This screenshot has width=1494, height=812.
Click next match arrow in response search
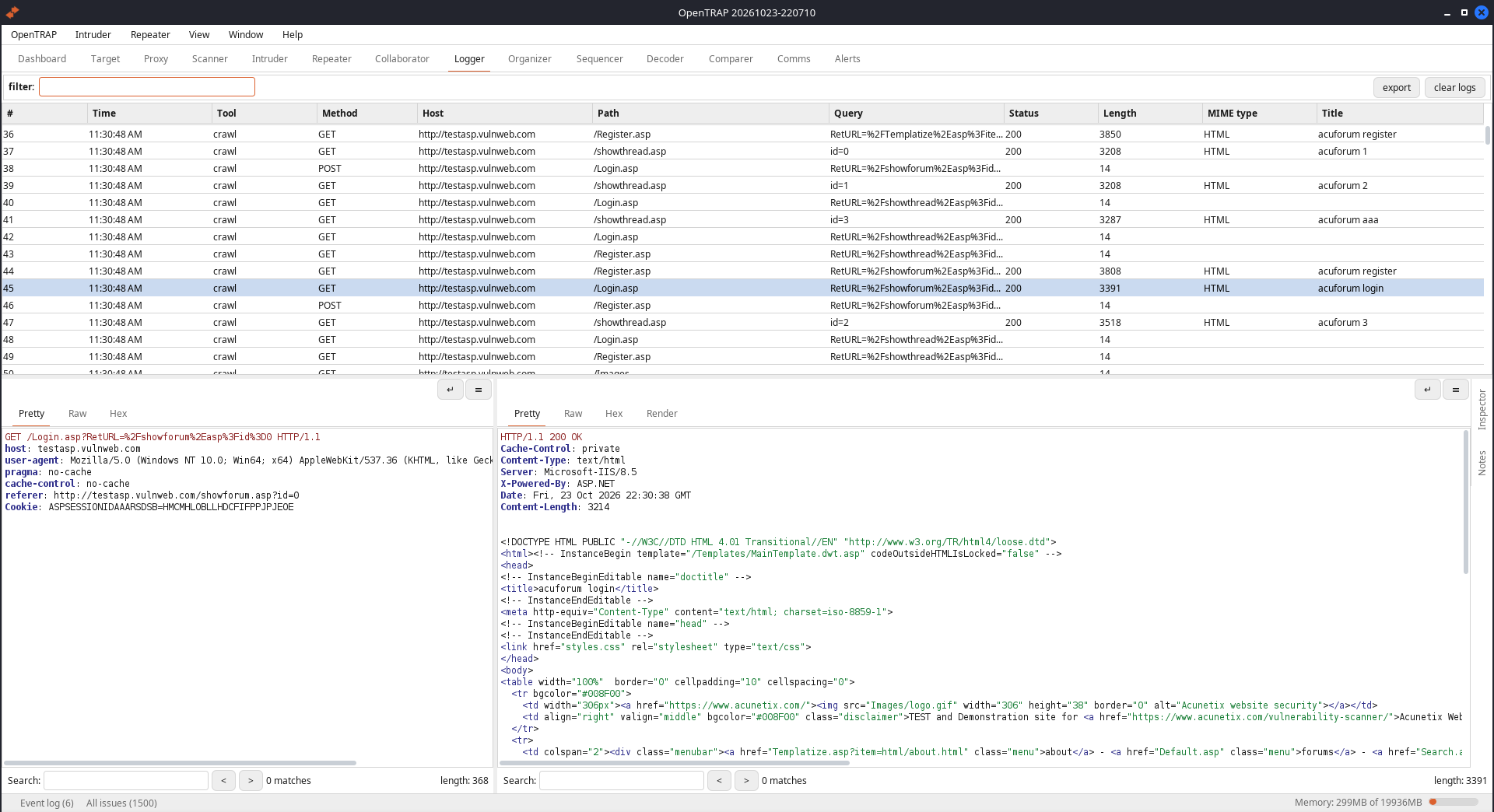[x=746, y=780]
